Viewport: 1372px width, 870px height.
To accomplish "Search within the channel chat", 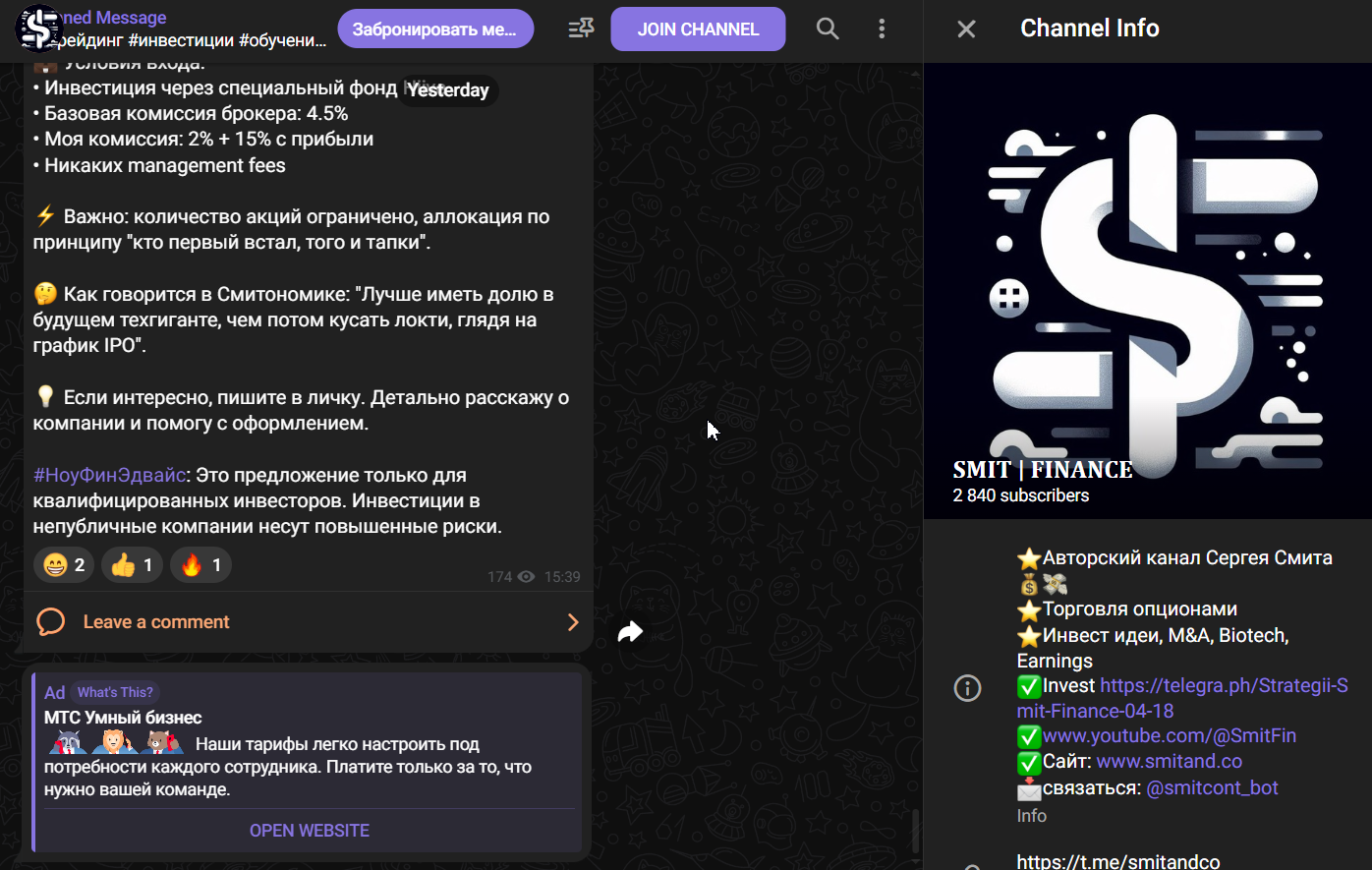I will point(828,29).
